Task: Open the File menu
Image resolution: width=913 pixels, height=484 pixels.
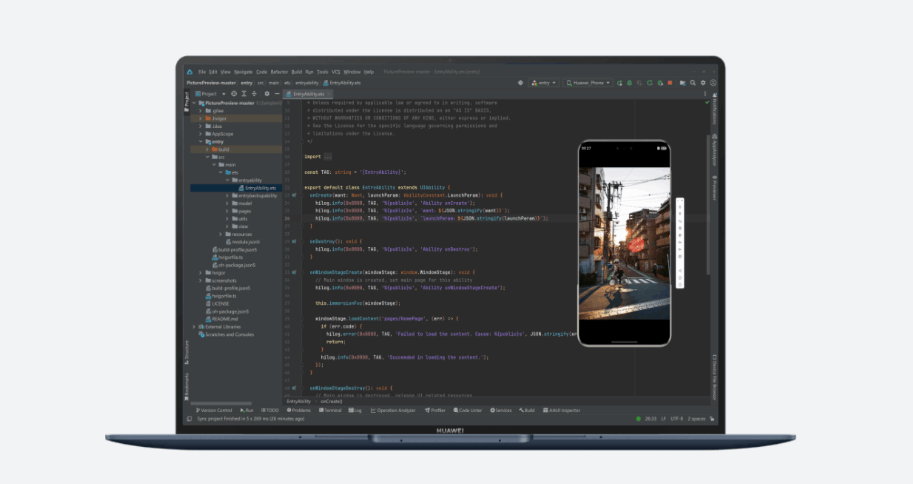Action: [x=202, y=72]
